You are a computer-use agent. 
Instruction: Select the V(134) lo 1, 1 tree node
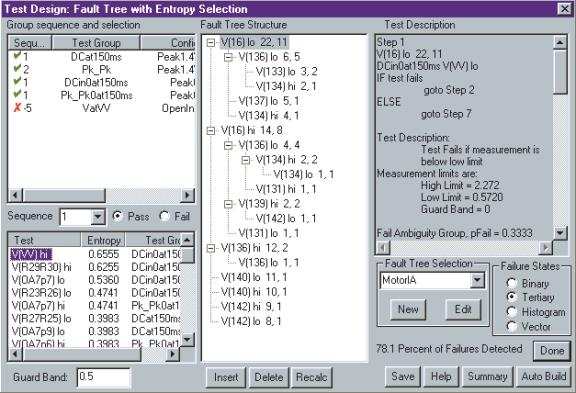click(303, 174)
